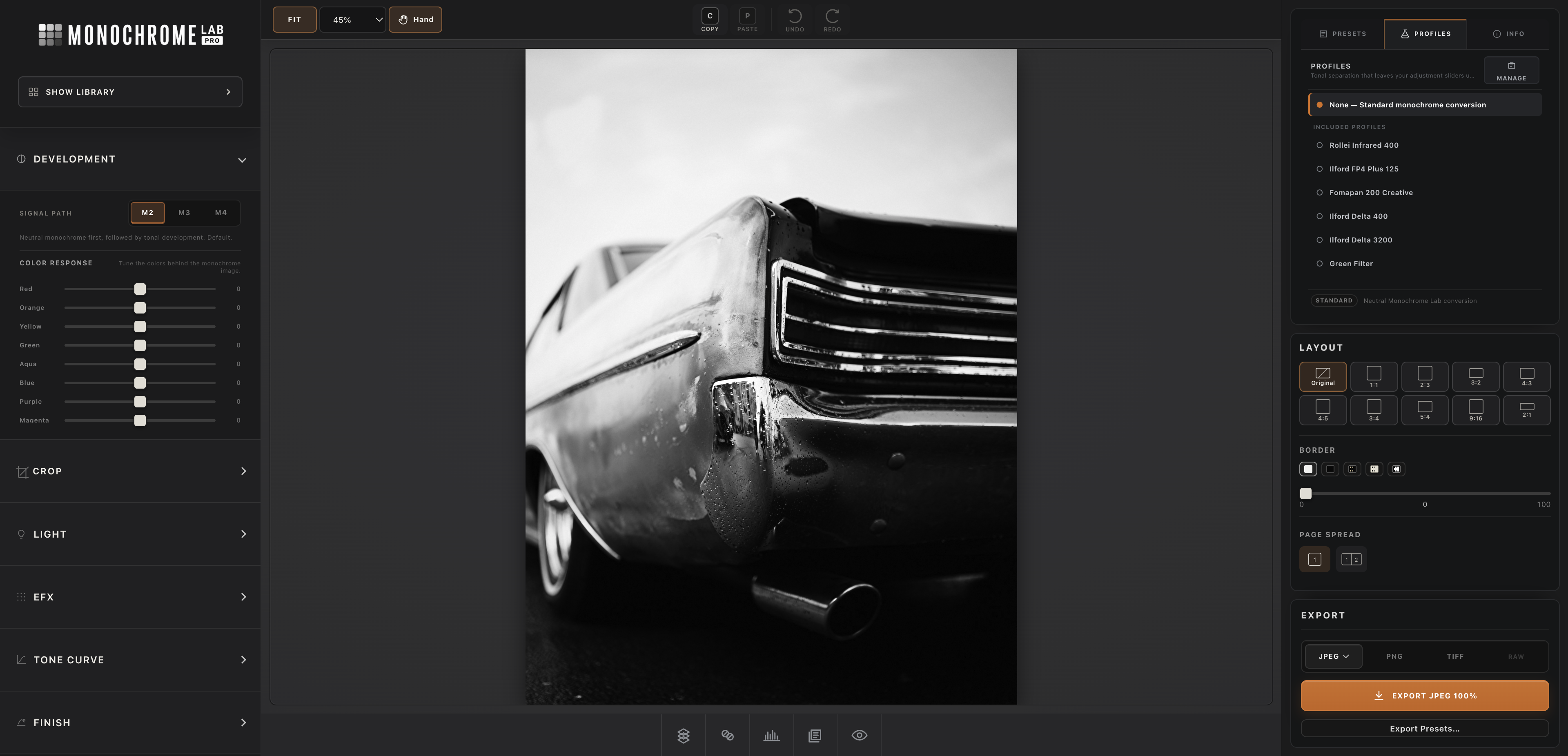Select the 2:1 layout ratio
Image resolution: width=1568 pixels, height=756 pixels.
coord(1527,410)
